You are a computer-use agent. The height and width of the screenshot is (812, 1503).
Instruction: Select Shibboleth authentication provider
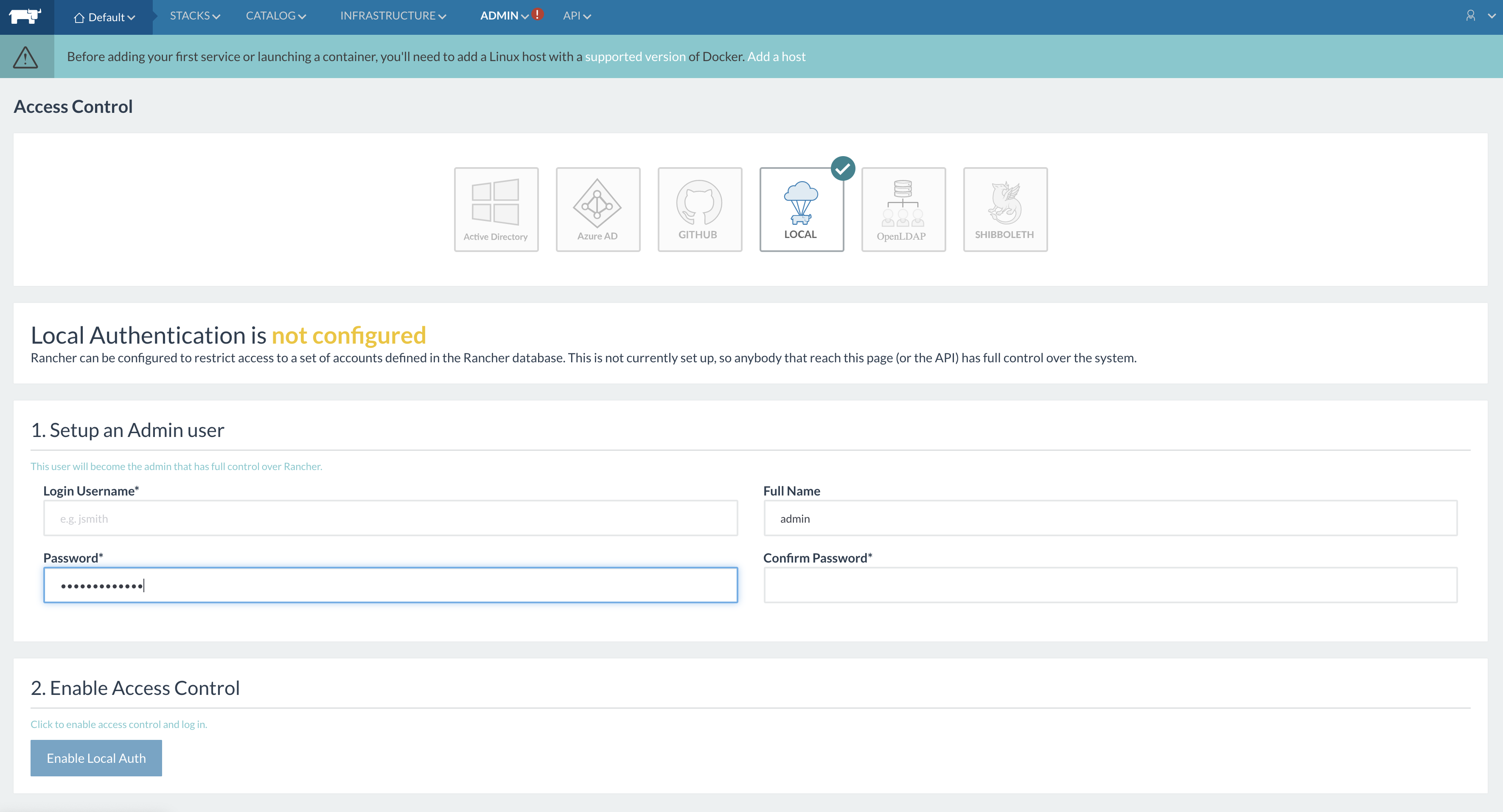click(1005, 210)
